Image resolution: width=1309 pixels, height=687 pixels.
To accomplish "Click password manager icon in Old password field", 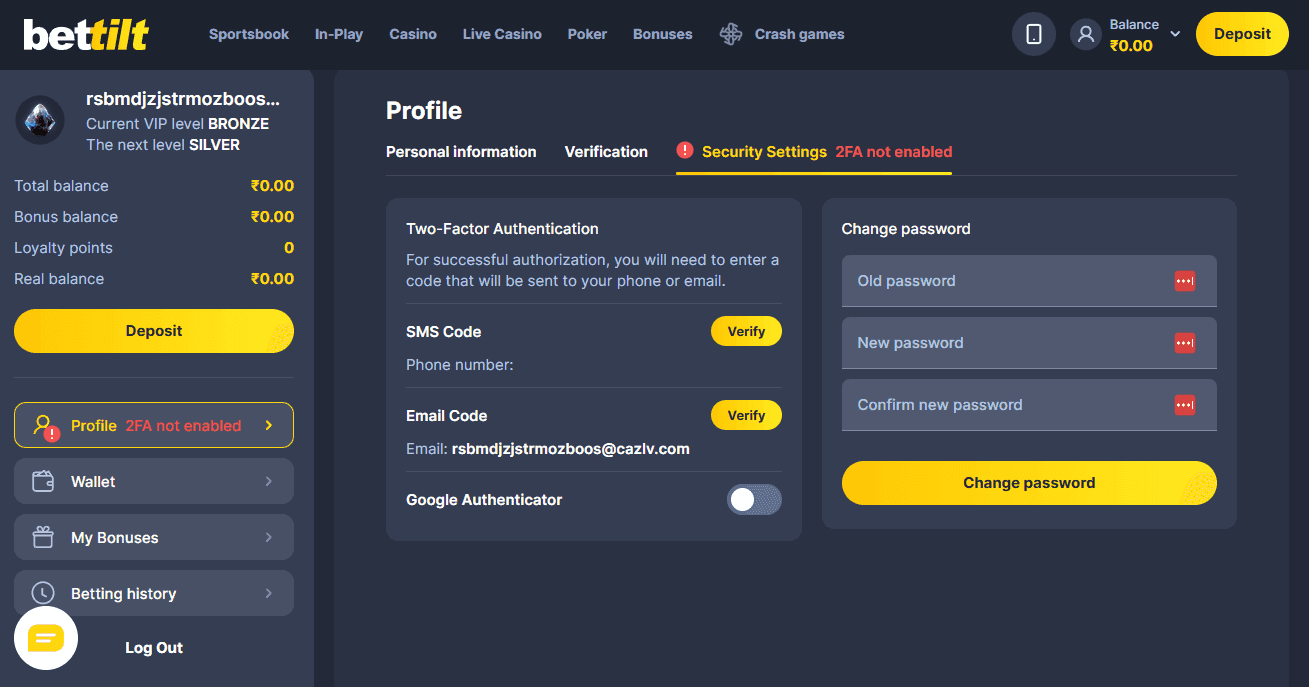I will [1185, 281].
